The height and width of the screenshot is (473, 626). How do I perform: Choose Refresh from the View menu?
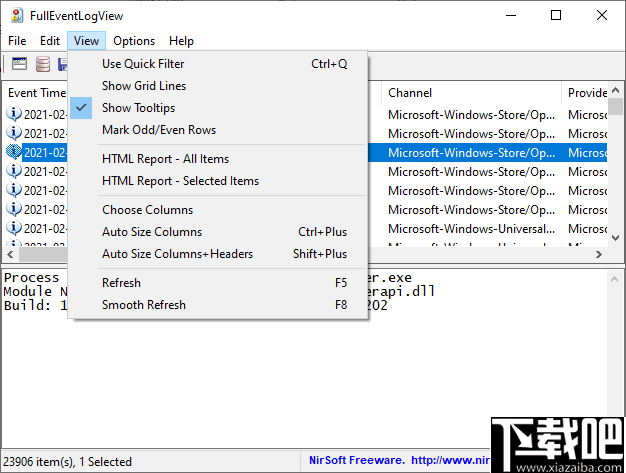coord(218,283)
